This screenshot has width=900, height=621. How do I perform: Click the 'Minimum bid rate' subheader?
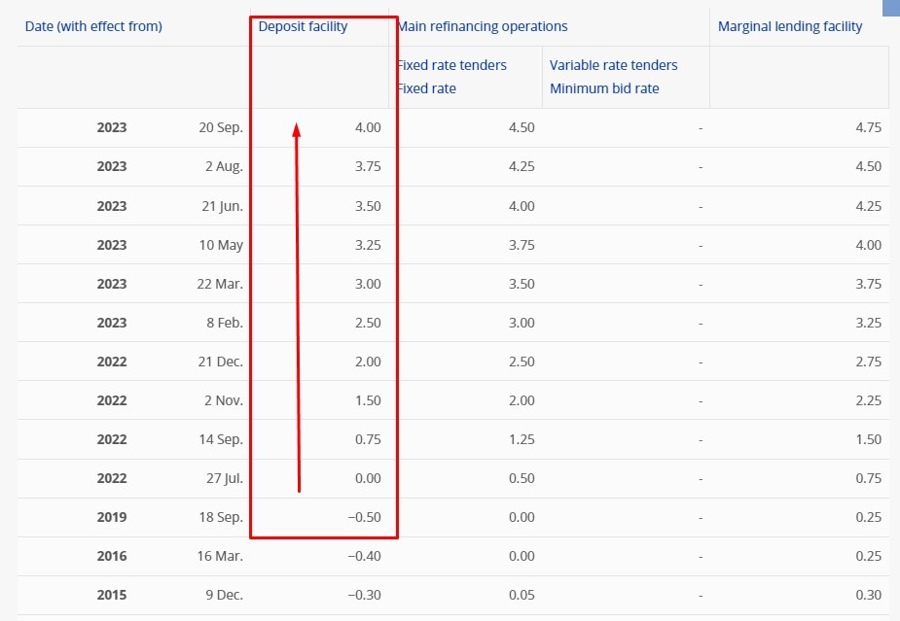click(x=604, y=88)
